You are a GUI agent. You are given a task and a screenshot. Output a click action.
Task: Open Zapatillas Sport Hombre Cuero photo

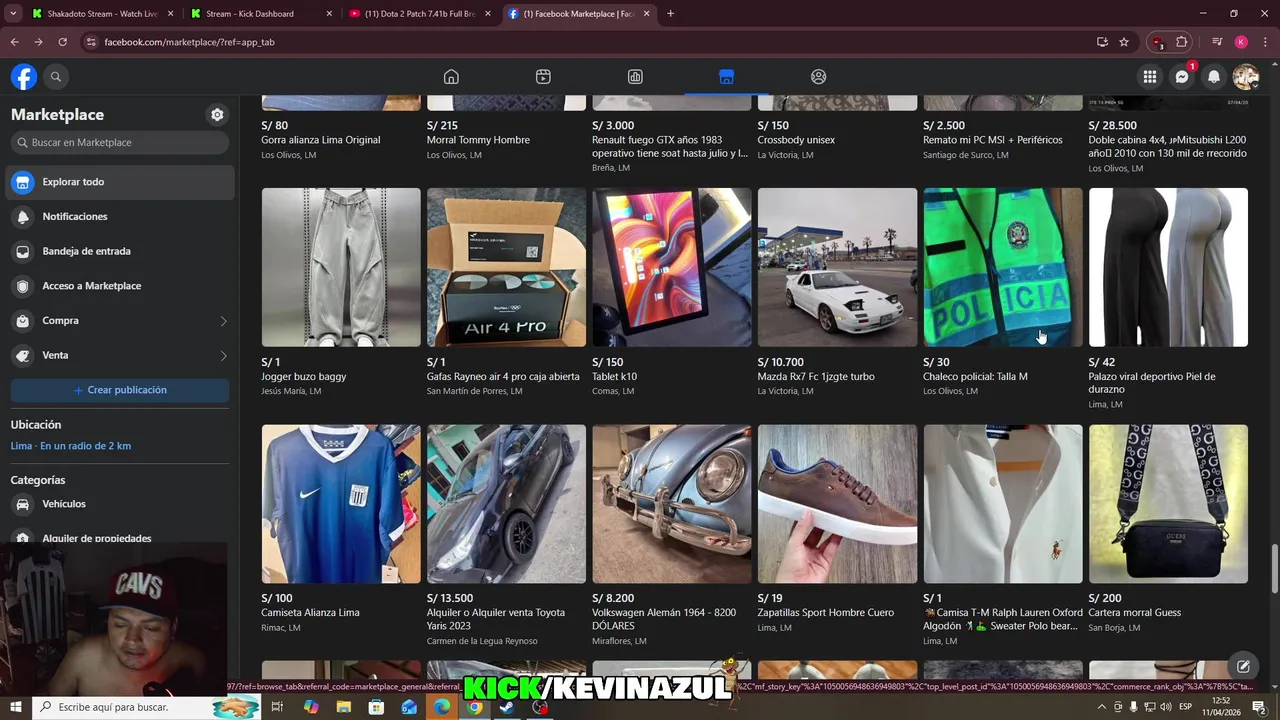tap(837, 504)
